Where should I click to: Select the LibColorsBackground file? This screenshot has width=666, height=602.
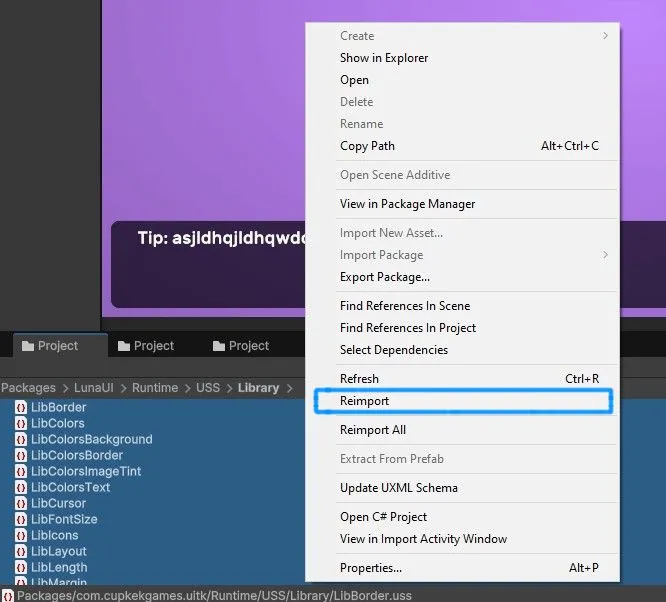[x=91, y=439]
